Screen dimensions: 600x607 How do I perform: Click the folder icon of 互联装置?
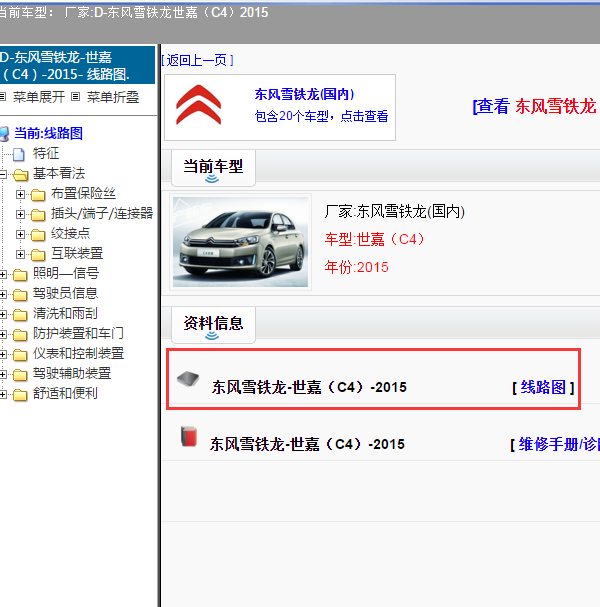(38, 255)
